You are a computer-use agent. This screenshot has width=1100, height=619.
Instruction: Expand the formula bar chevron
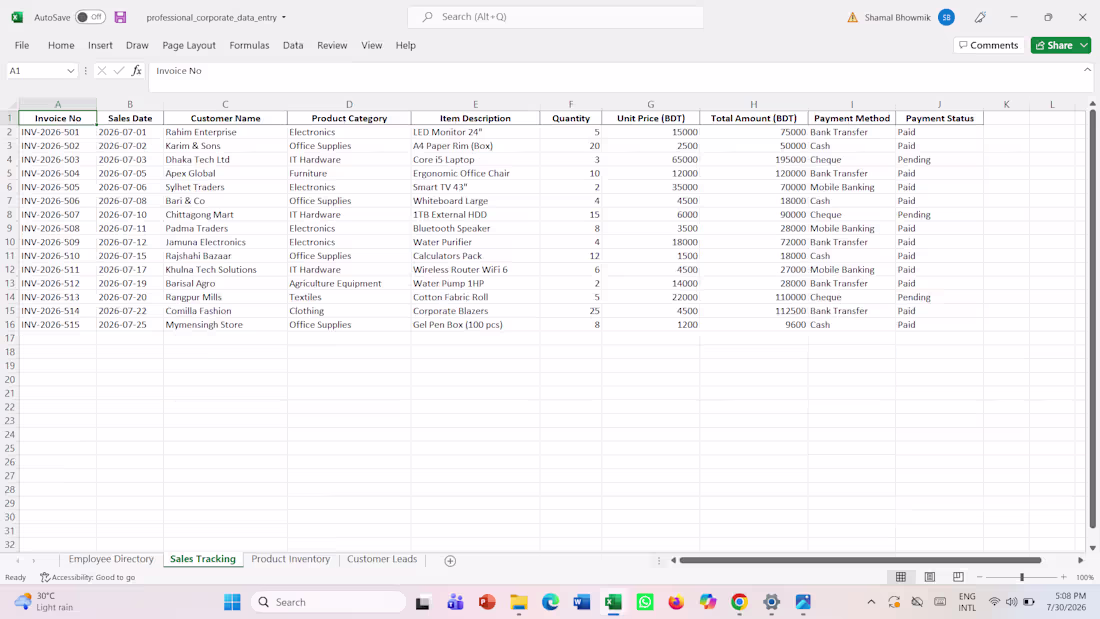coord(1087,69)
